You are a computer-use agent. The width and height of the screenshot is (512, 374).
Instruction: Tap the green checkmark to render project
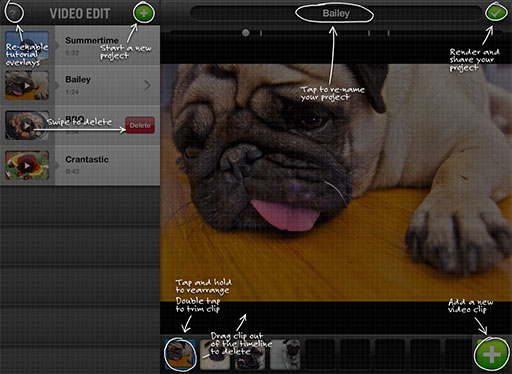coord(496,13)
